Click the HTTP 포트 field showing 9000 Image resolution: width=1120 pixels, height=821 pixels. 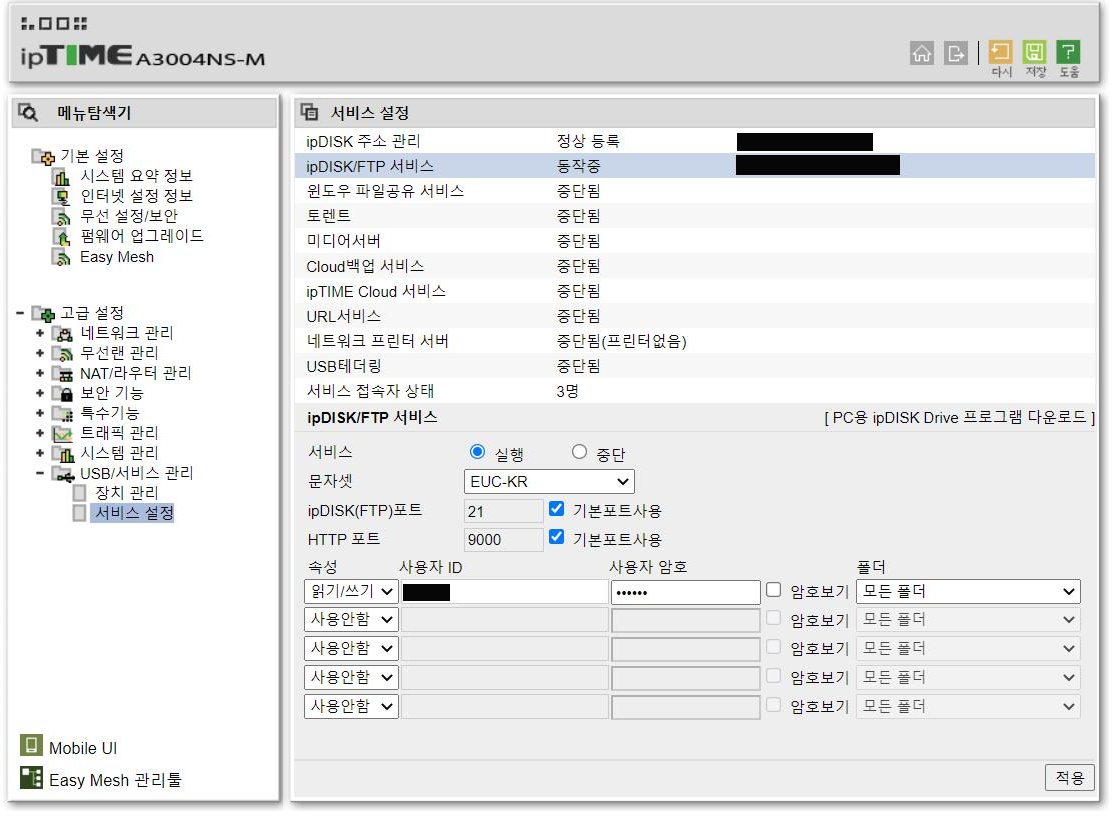pos(504,539)
